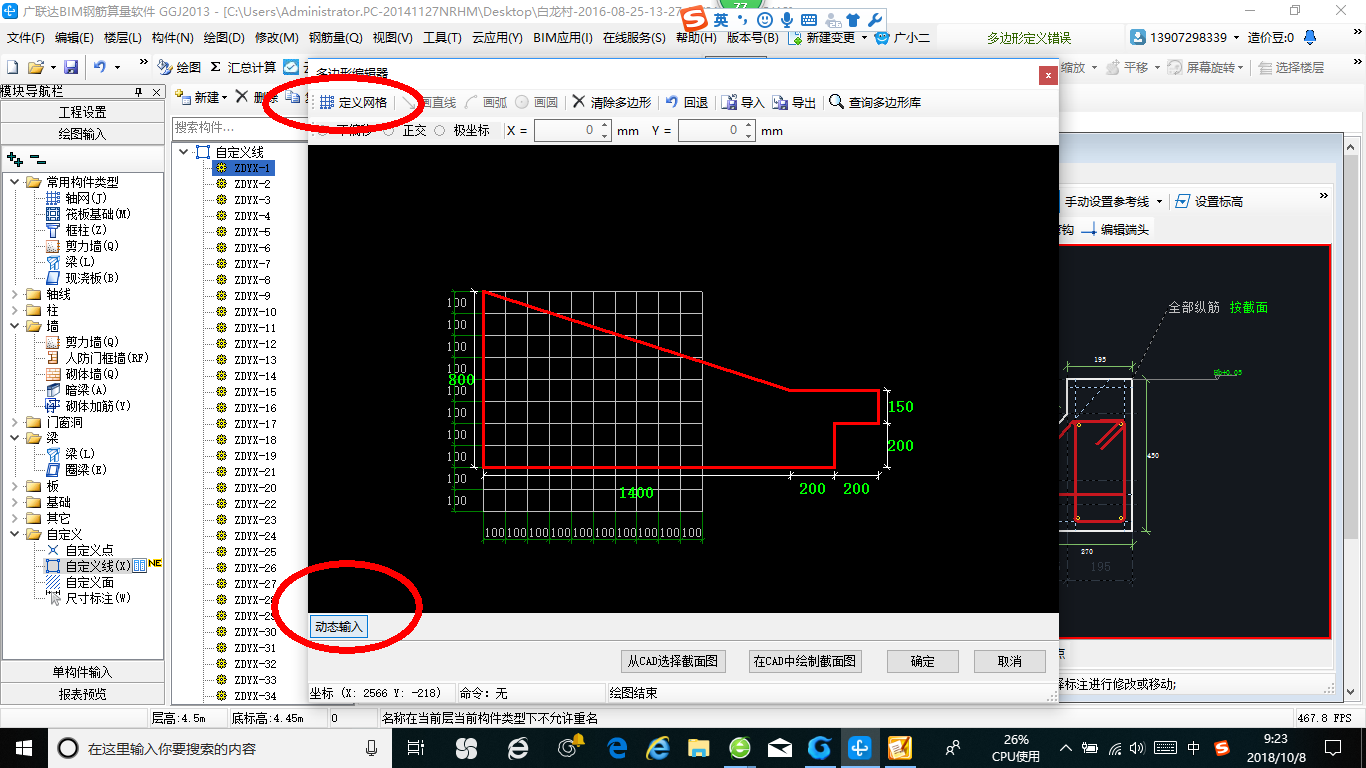Open the 在线服务(S) menu
The height and width of the screenshot is (768, 1366).
pyautogui.click(x=634, y=38)
